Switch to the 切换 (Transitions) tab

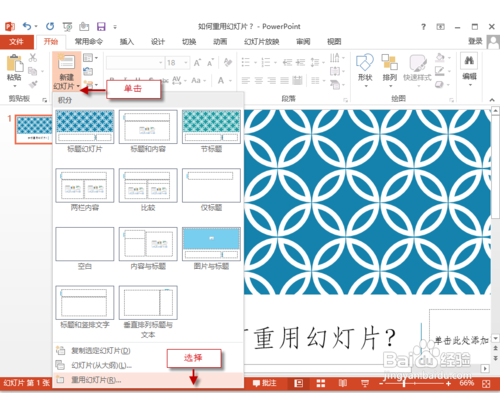tap(189, 42)
